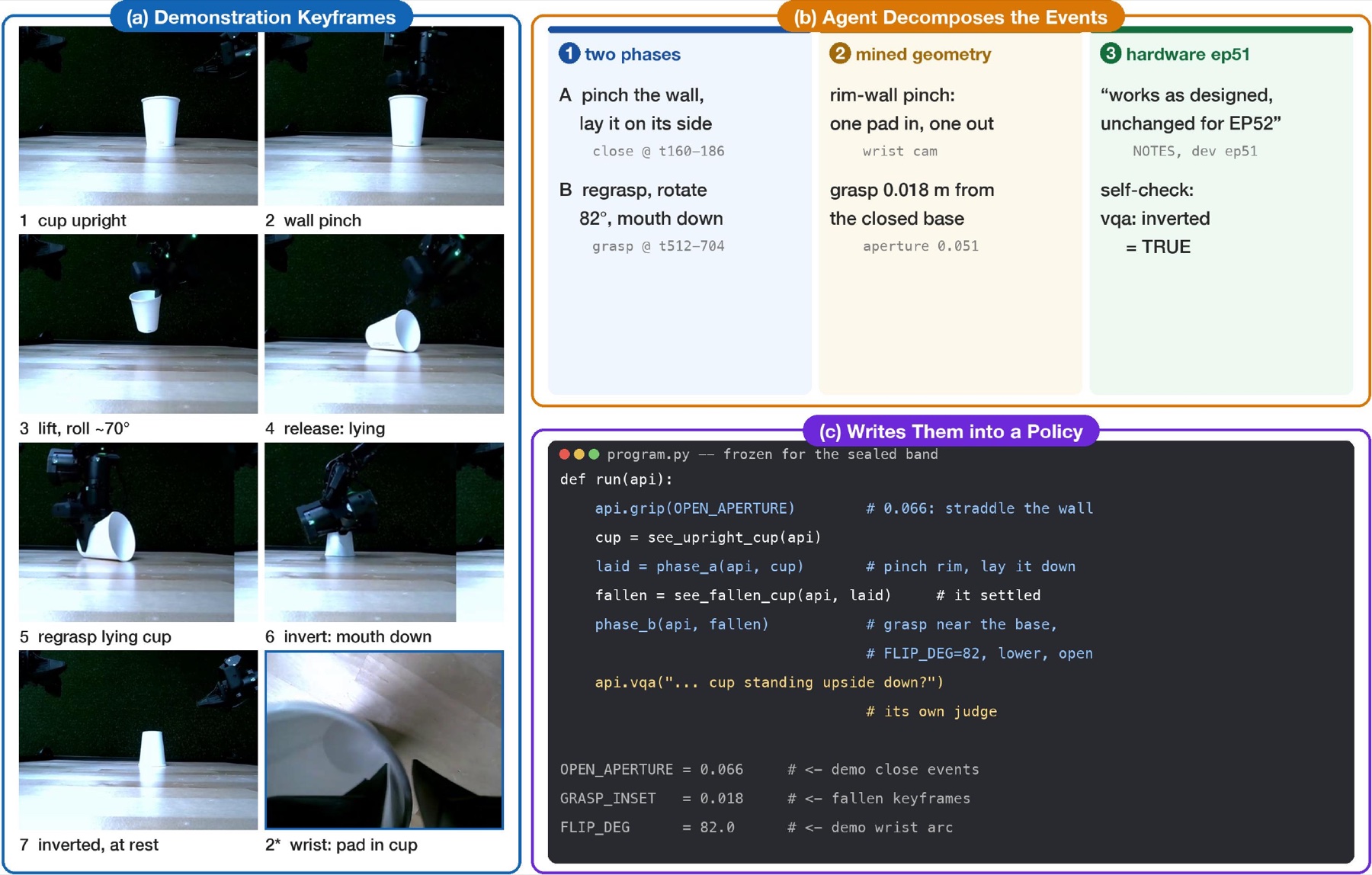This screenshot has height=875, width=1372.
Task: Click the 'vqa: inverted' self-check line
Action: (x=1155, y=219)
